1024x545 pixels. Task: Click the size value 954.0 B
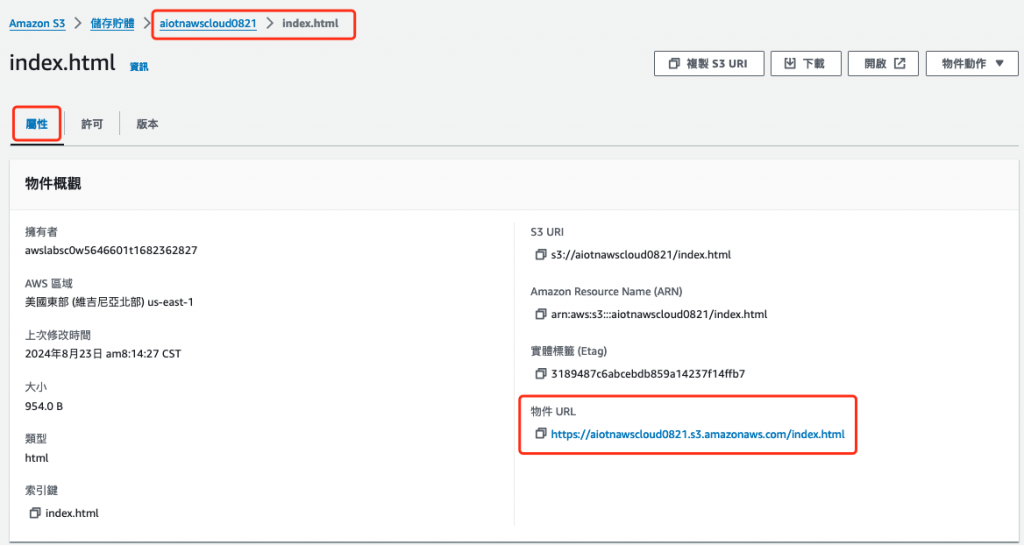pos(44,406)
